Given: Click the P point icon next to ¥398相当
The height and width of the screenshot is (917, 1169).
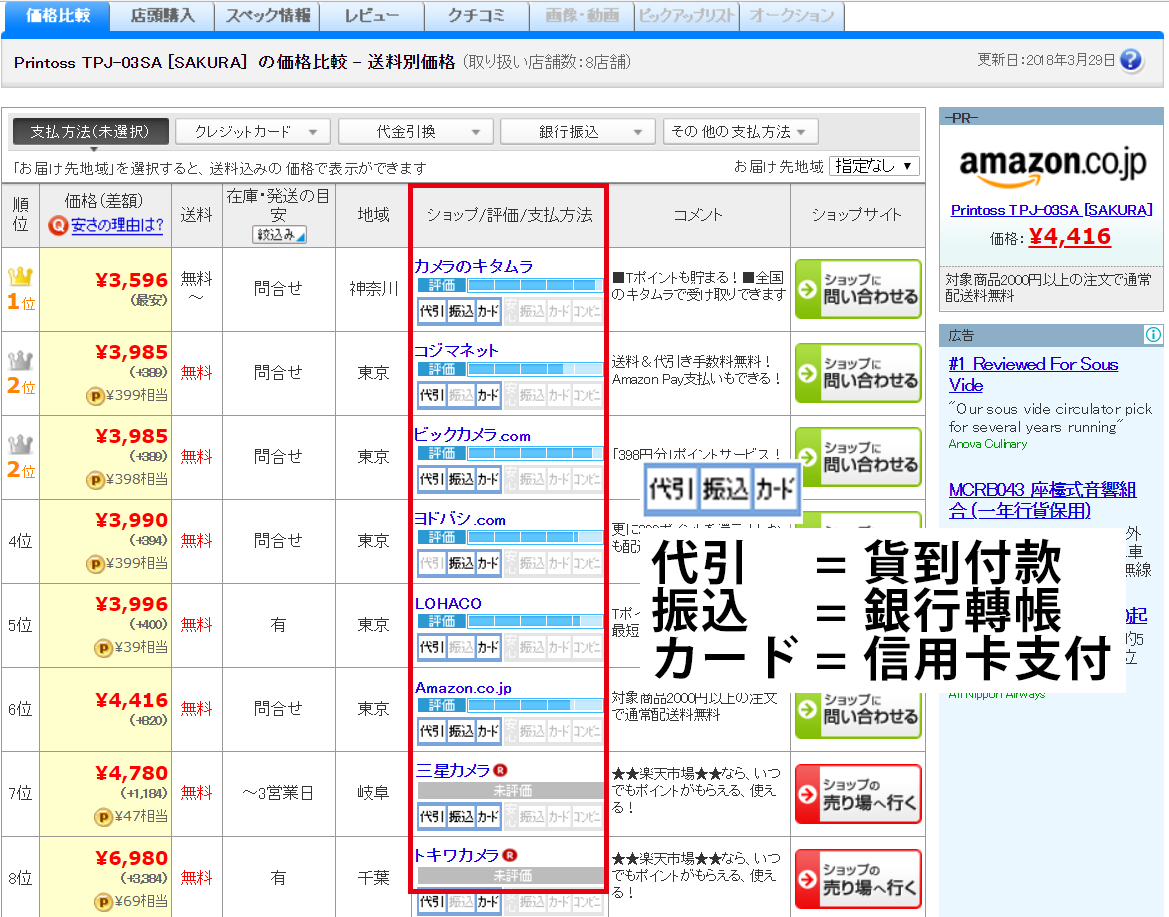Looking at the screenshot, I should pos(95,480).
